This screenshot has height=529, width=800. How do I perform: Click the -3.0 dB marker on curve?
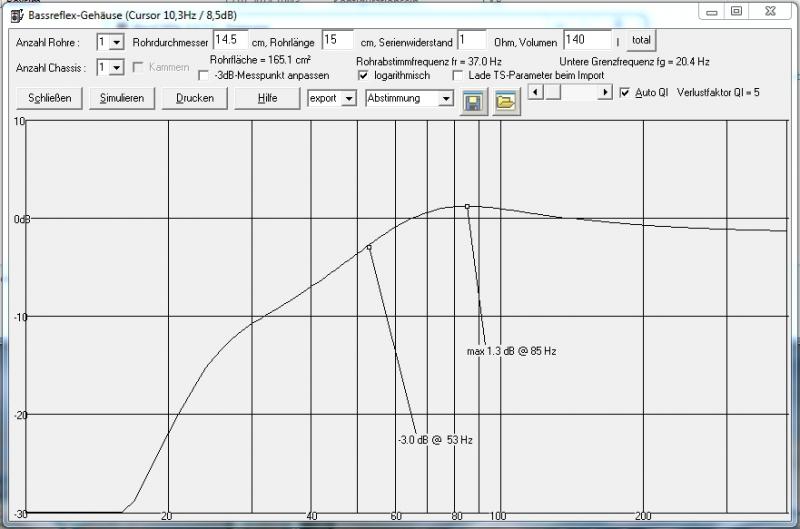369,246
